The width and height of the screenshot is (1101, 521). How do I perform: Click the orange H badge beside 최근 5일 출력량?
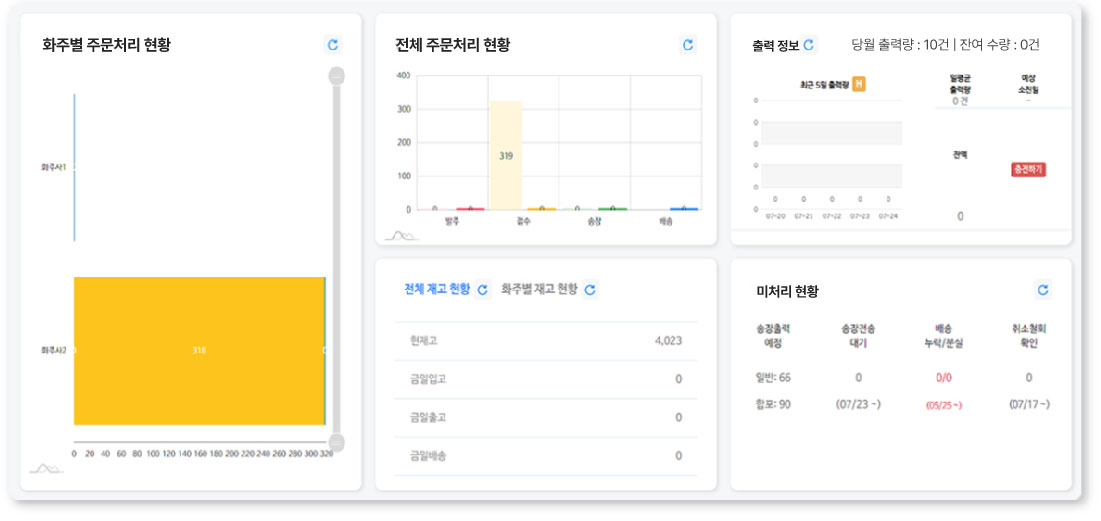pos(859,84)
